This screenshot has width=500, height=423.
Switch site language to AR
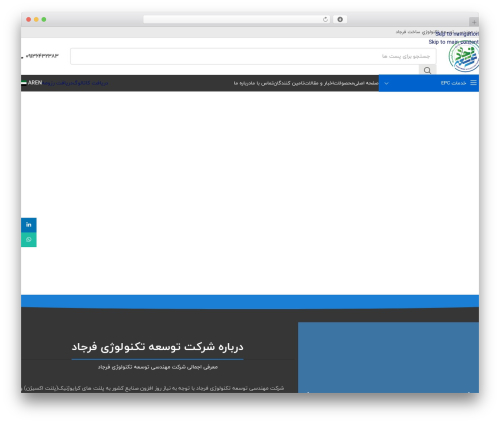pyautogui.click(x=31, y=83)
